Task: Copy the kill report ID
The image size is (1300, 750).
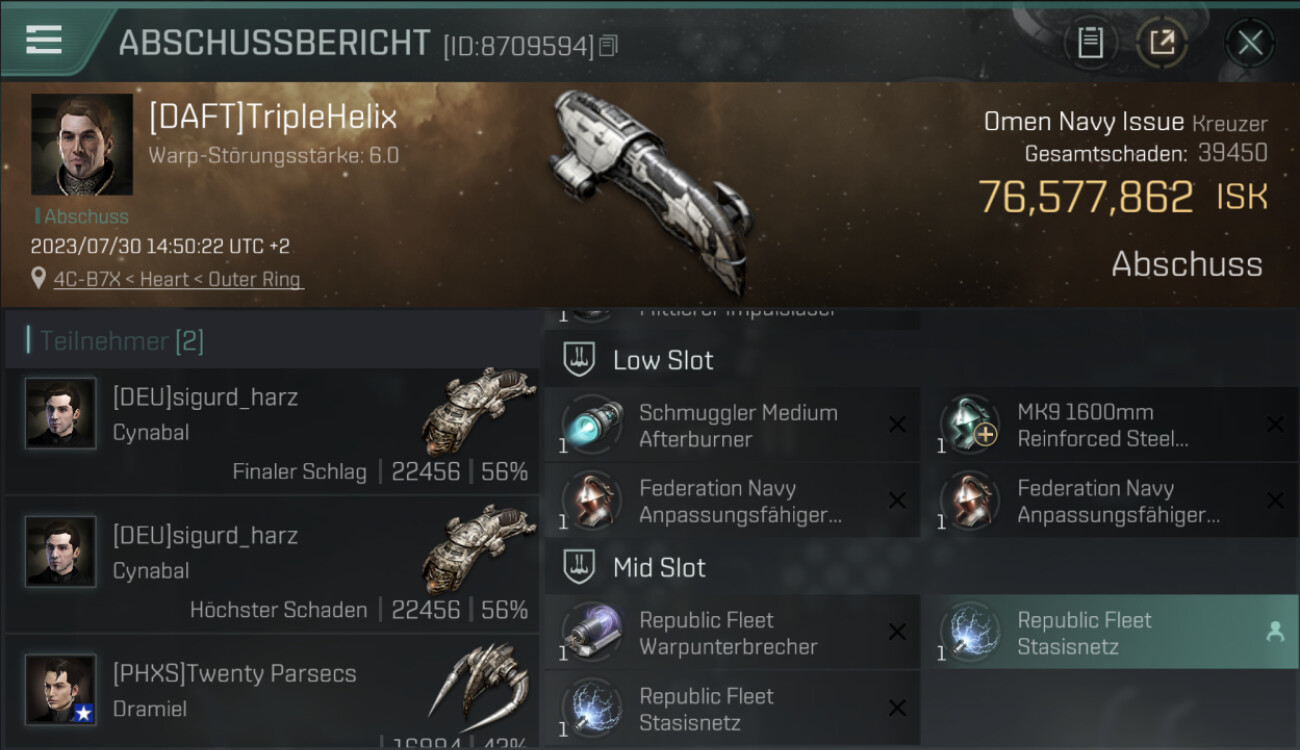Action: (x=609, y=45)
